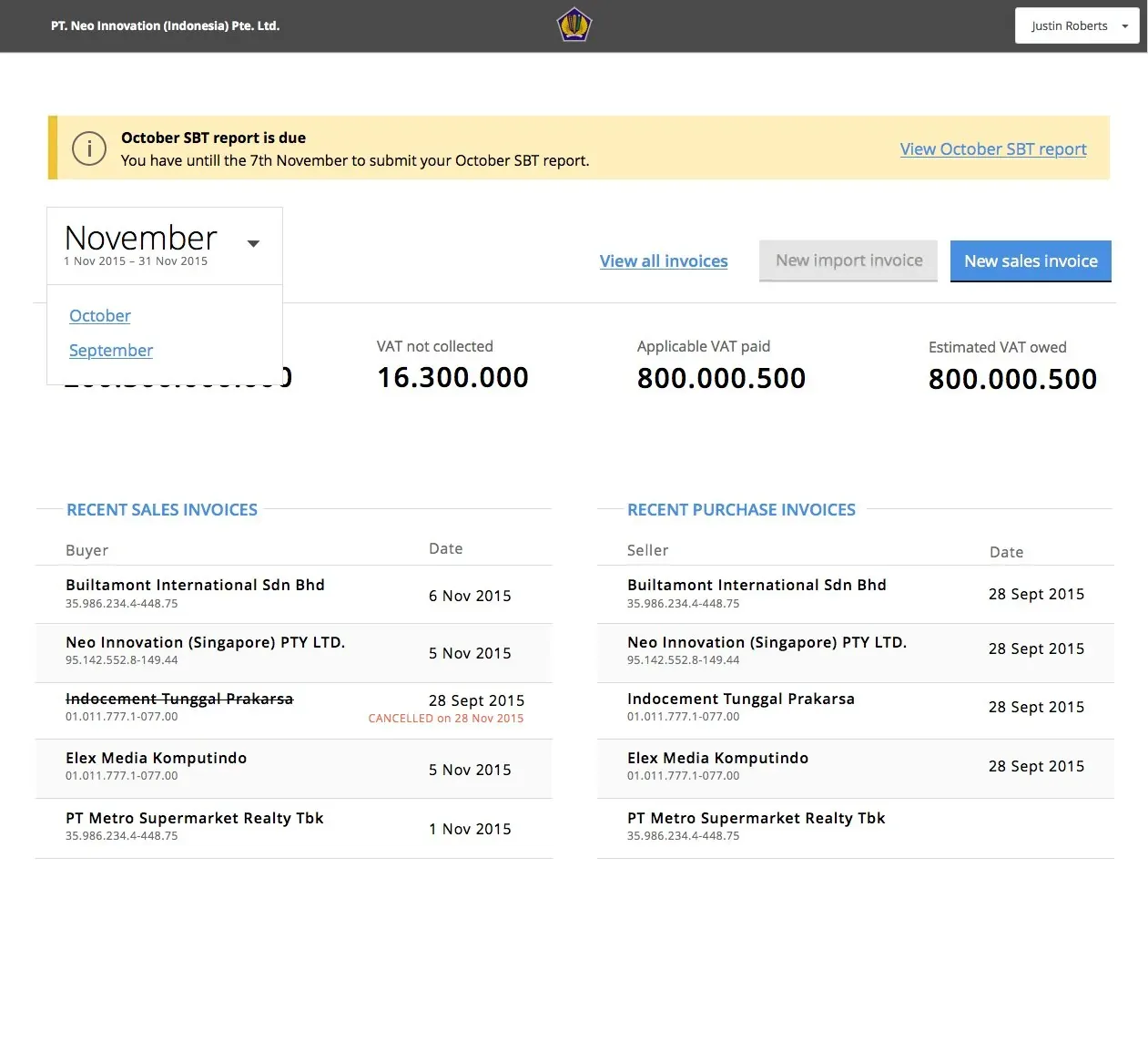Click the Recent Purchase Invoices heading
This screenshot has width=1148, height=1062.
741,510
